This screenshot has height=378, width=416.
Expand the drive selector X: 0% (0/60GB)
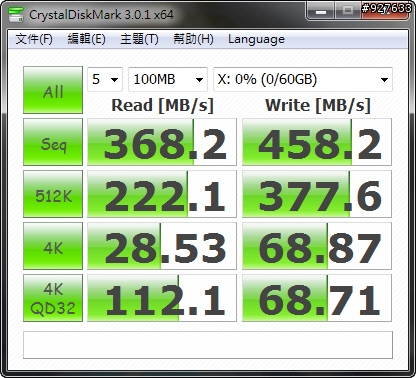click(x=303, y=79)
